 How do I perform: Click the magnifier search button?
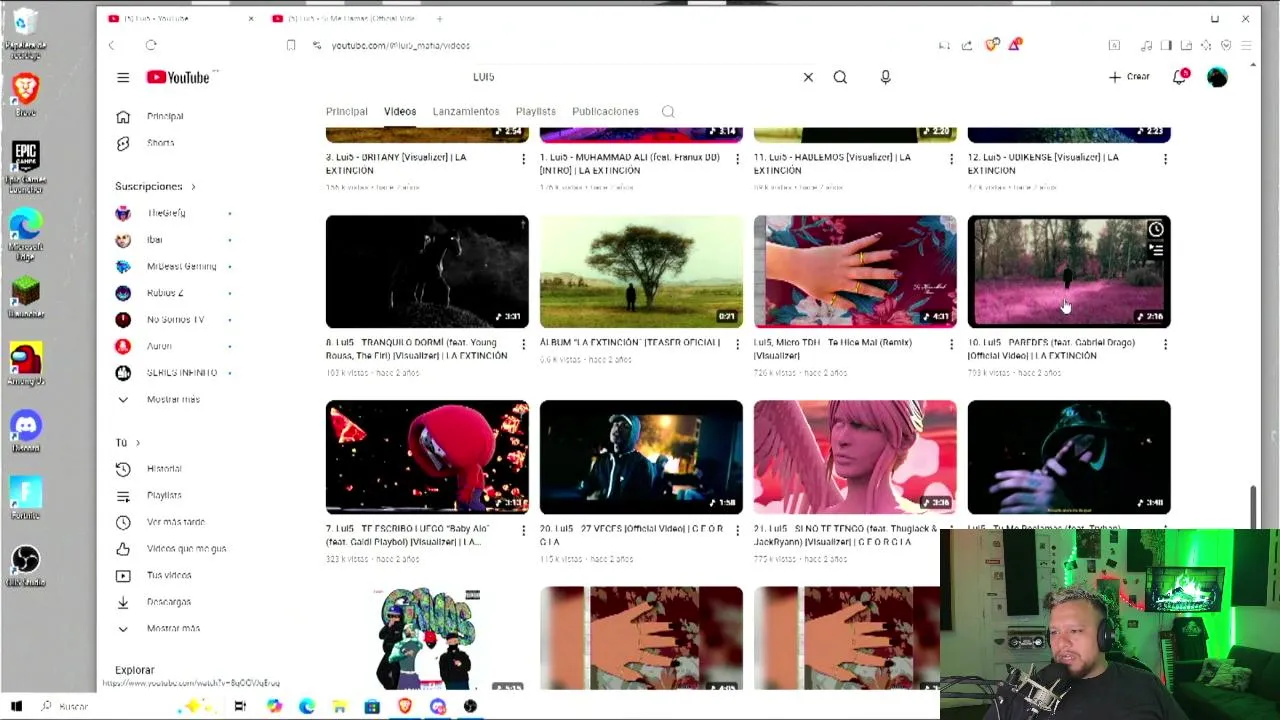pyautogui.click(x=840, y=77)
